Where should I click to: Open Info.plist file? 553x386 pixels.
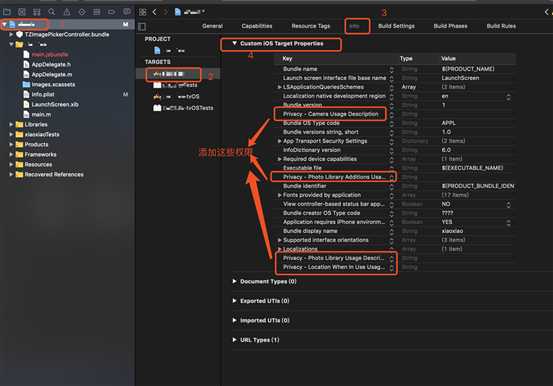point(43,95)
